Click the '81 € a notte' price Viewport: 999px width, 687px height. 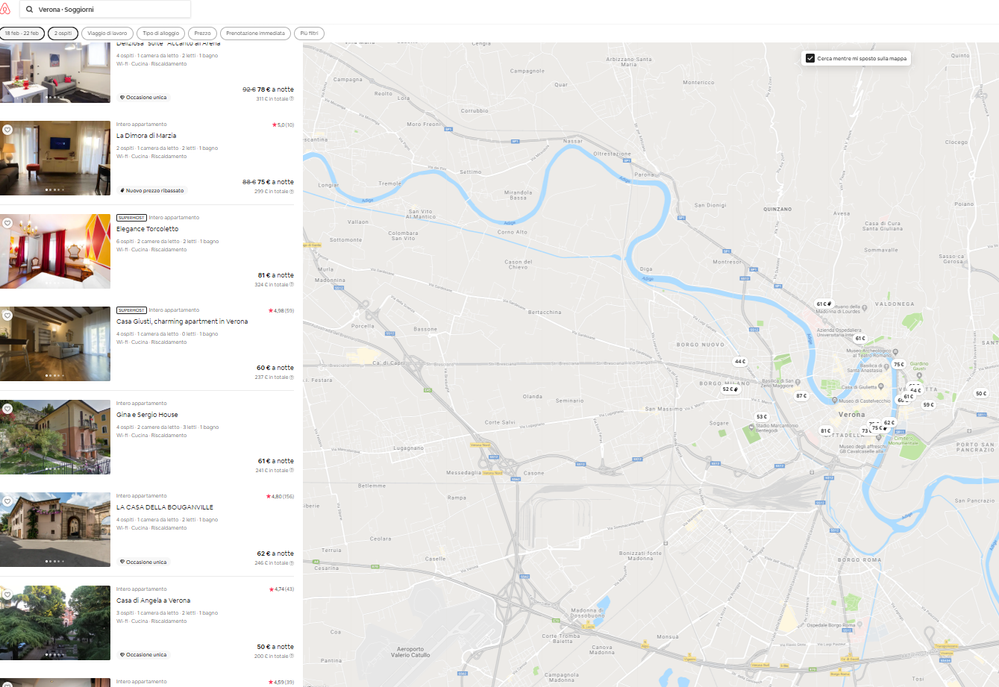point(276,275)
